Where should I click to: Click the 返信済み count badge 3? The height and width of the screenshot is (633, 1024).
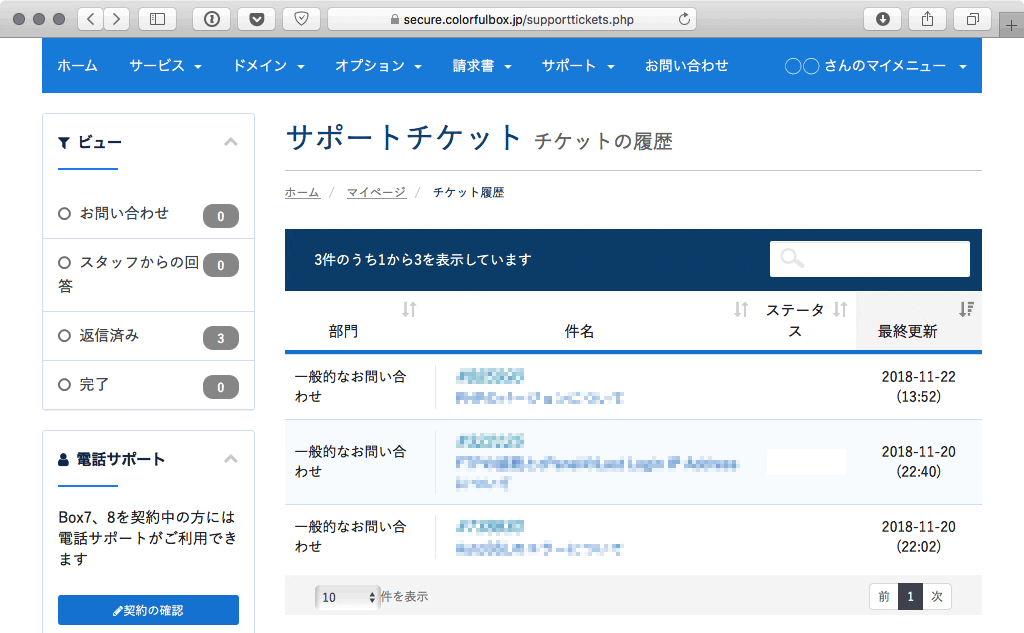(221, 338)
